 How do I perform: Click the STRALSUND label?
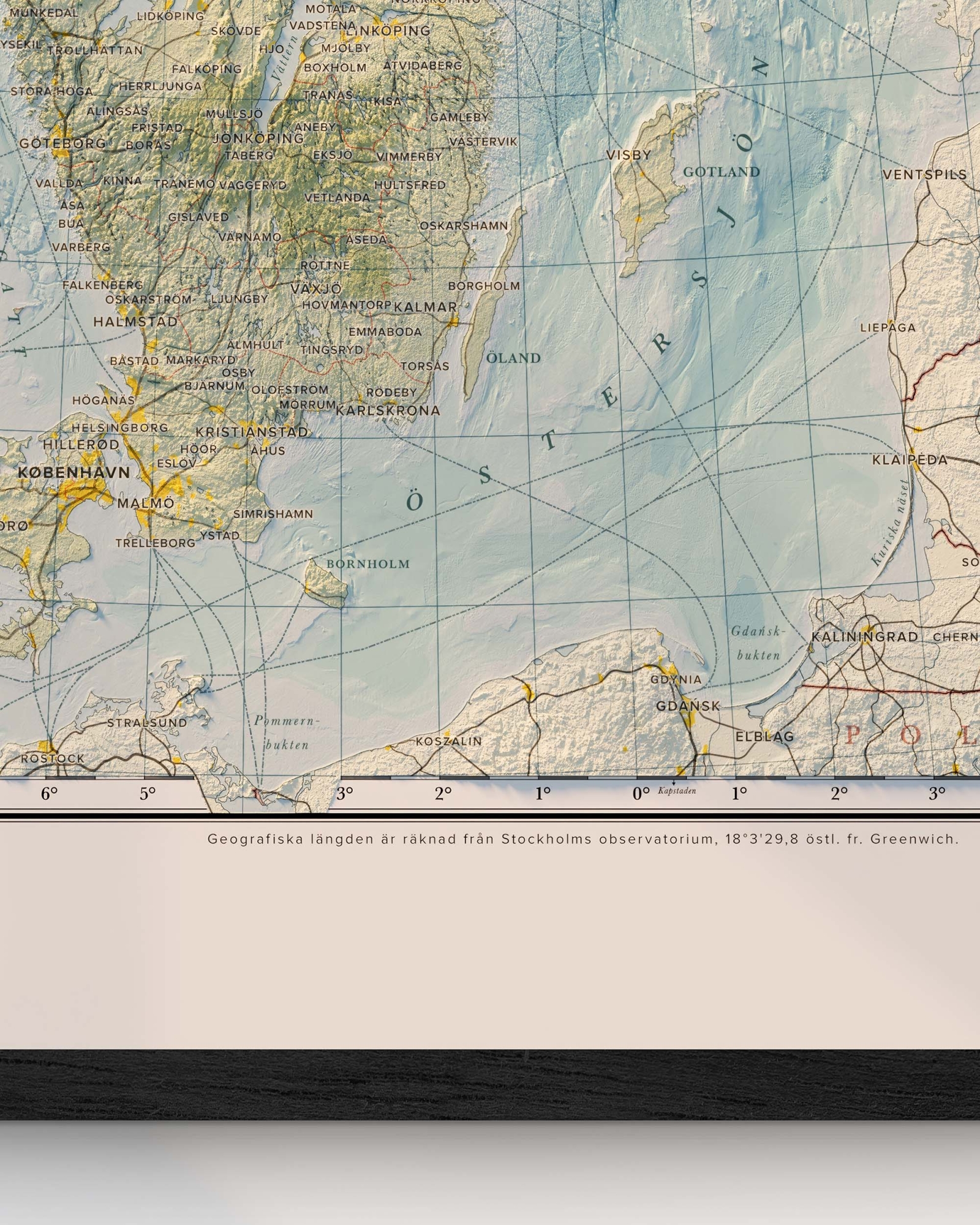point(147,723)
